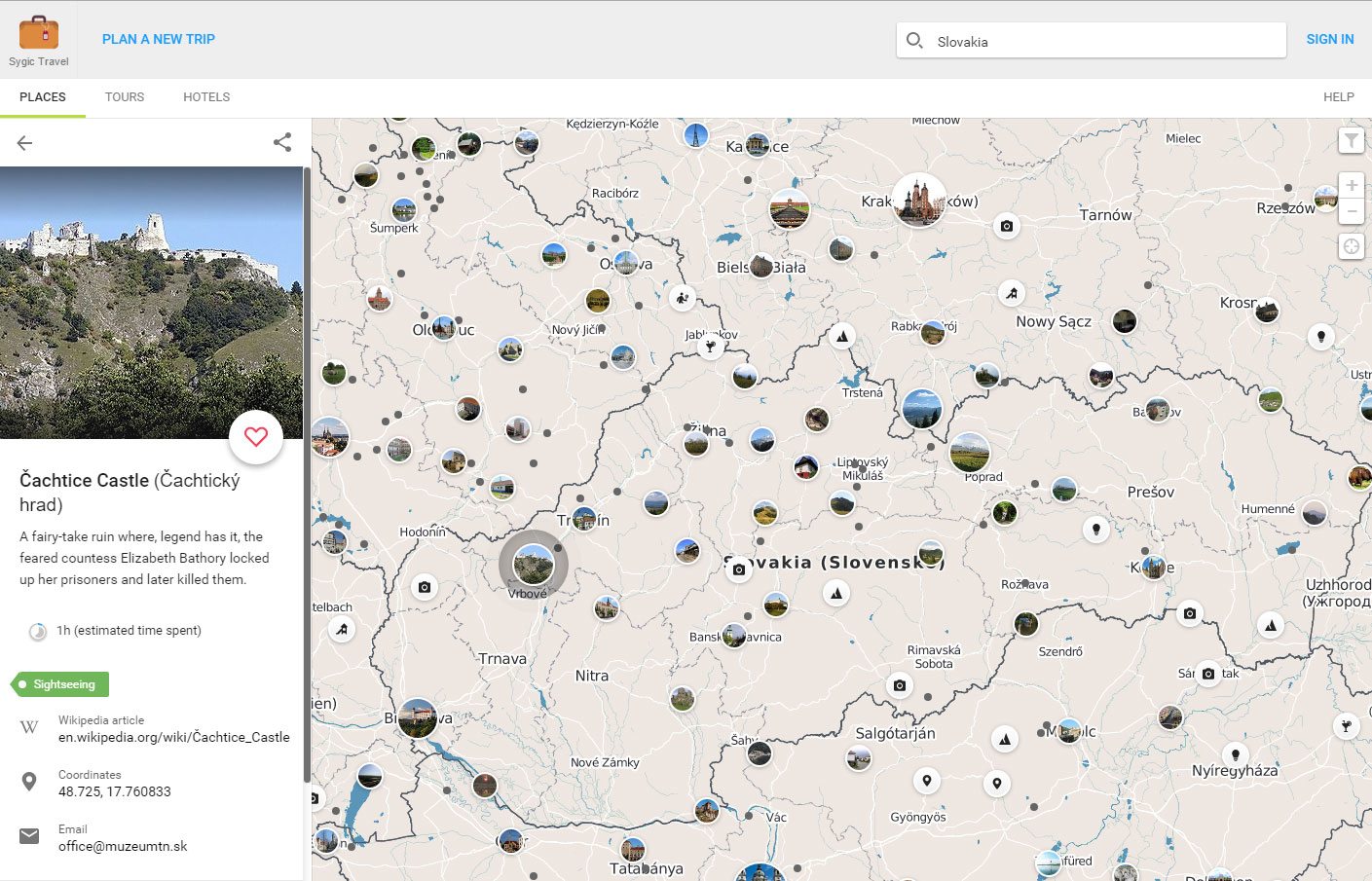The image size is (1372, 881).
Task: Click the Poprad field photo marker
Action: click(970, 453)
